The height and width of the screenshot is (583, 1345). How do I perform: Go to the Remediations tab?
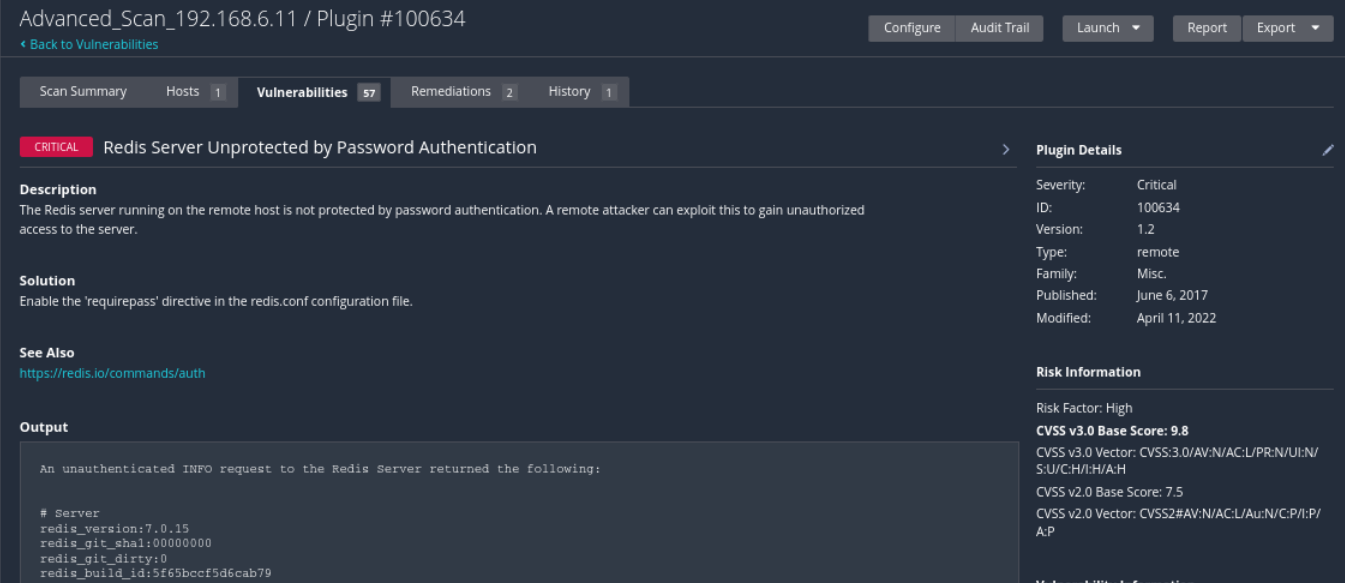451,92
